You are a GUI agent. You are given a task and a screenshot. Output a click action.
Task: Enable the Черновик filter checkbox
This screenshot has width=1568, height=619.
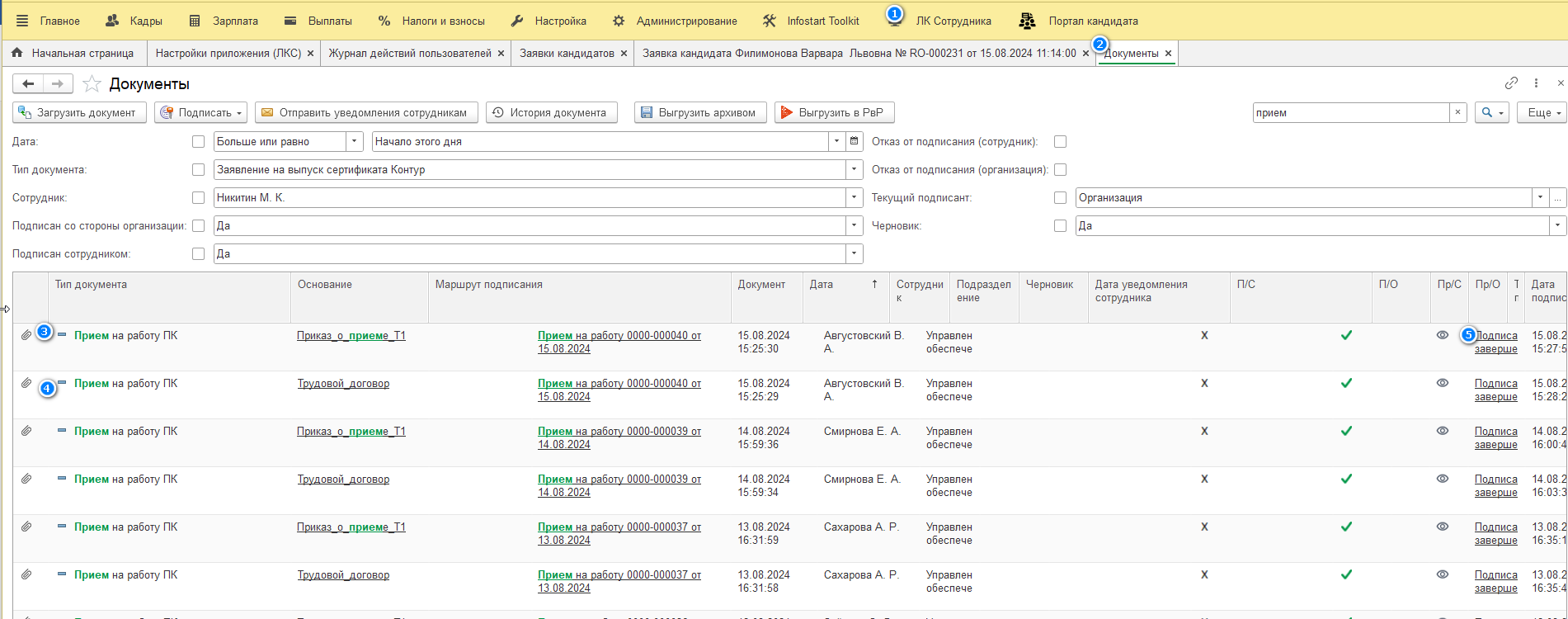coord(1061,226)
